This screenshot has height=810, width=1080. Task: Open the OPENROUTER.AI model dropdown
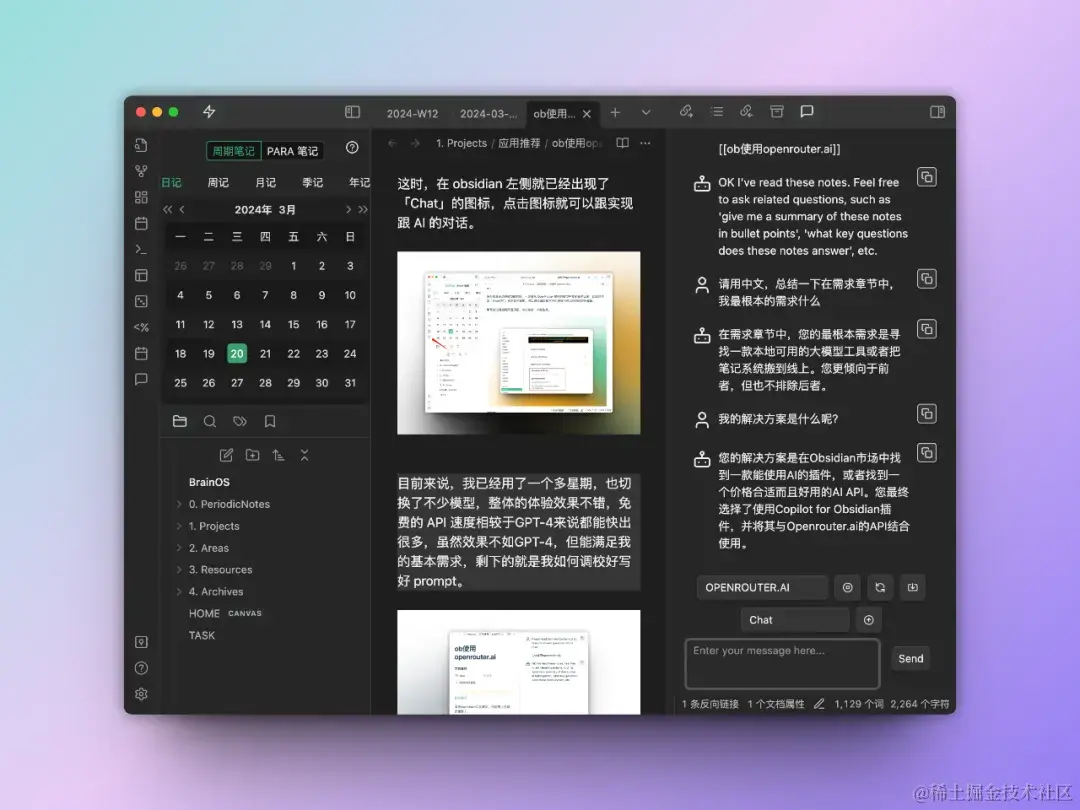coord(762,588)
